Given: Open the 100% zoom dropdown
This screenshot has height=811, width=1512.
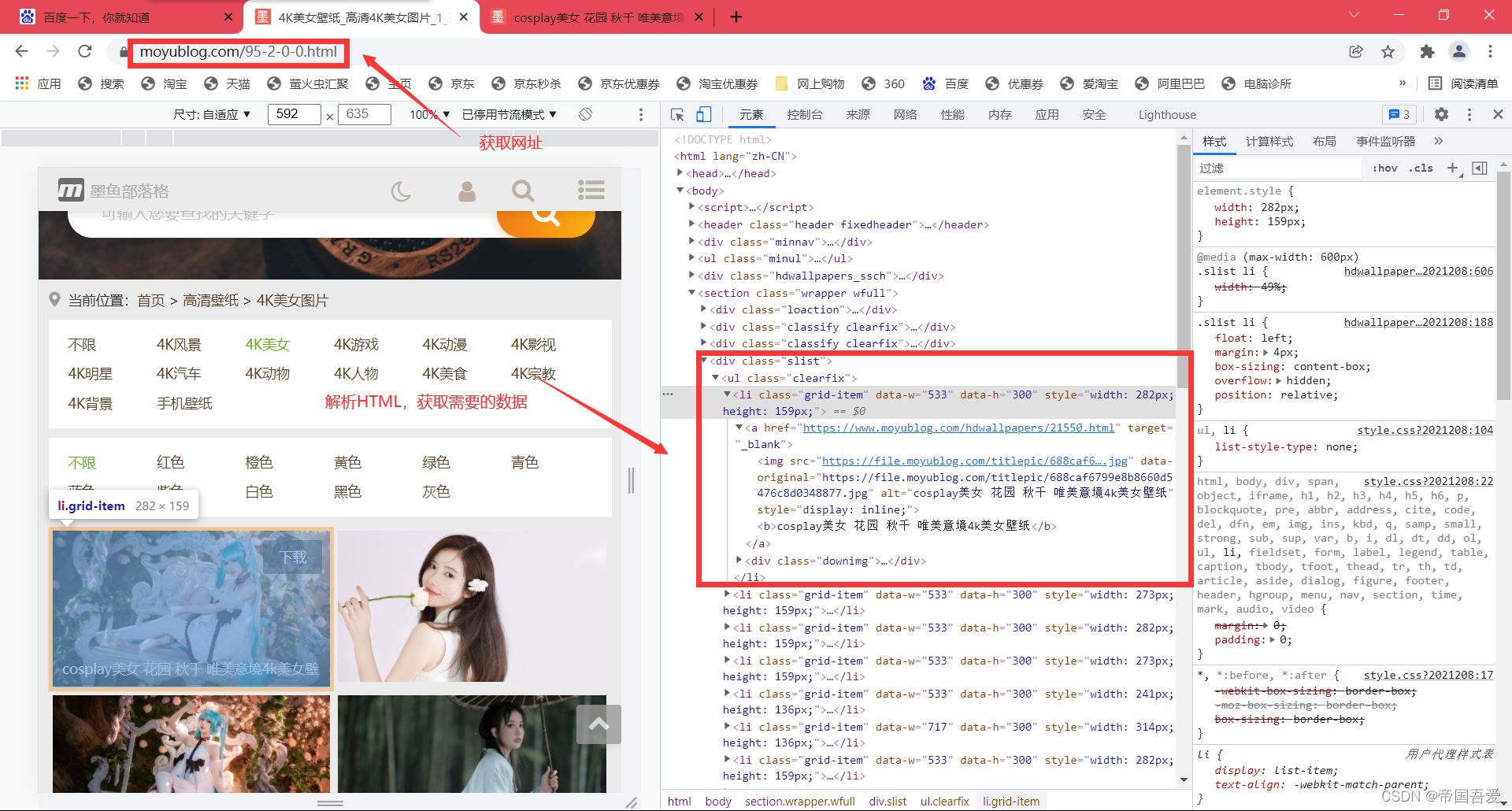Looking at the screenshot, I should [x=429, y=114].
